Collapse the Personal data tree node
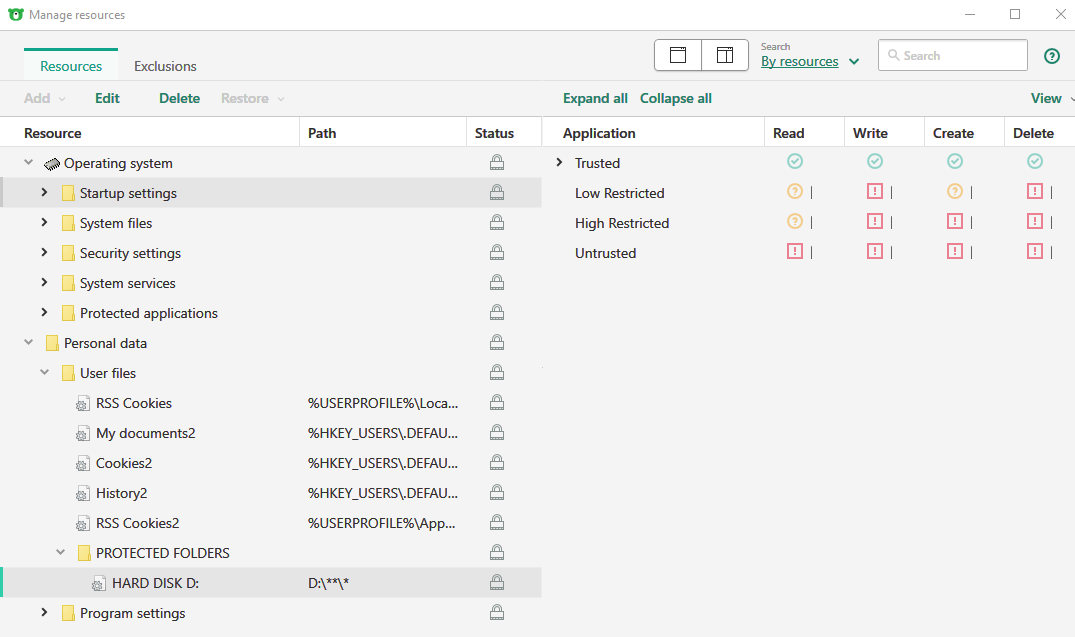Viewport: 1075px width, 637px height. pos(29,343)
